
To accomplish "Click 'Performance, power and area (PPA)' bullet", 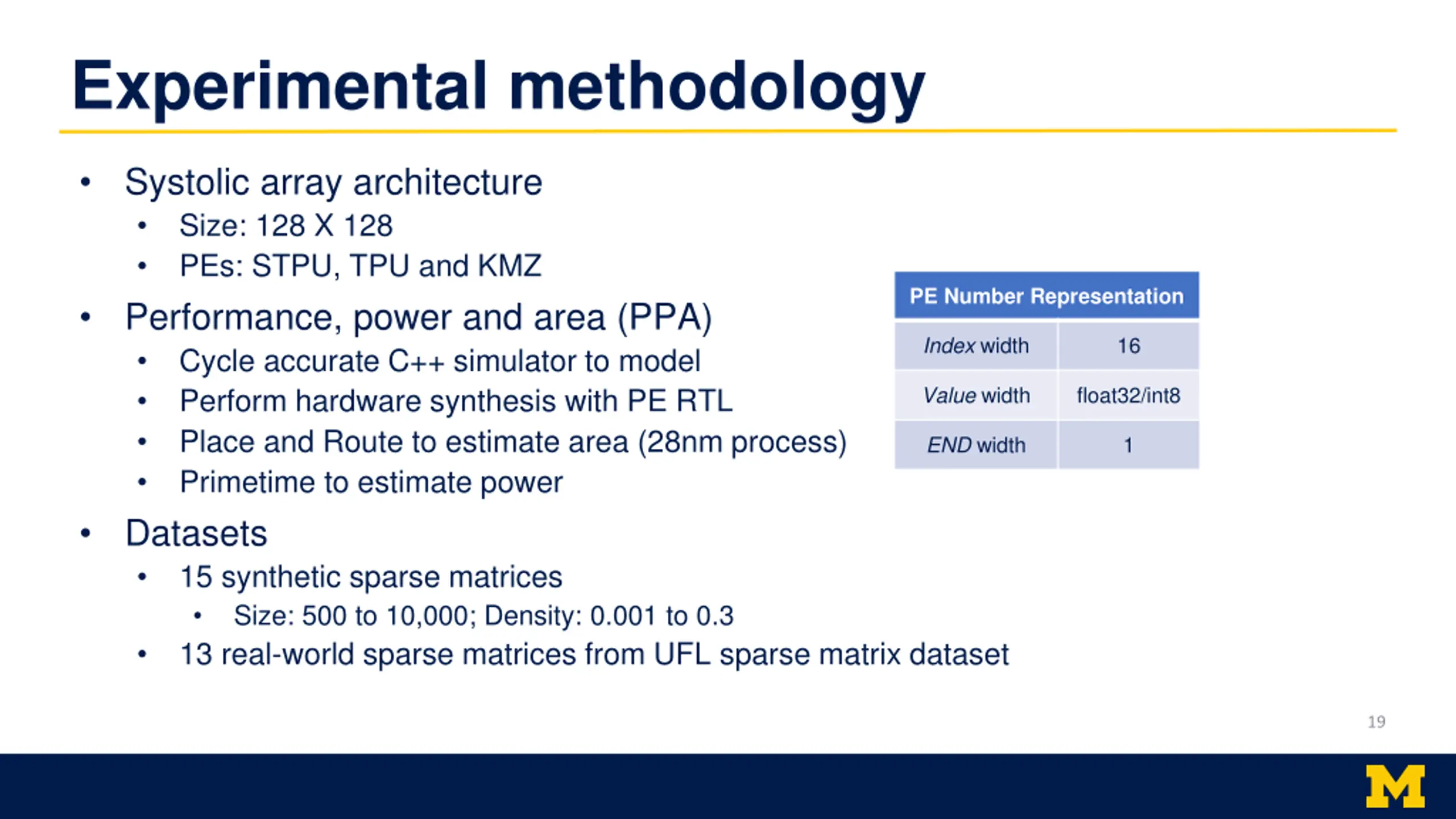I will tap(419, 317).
